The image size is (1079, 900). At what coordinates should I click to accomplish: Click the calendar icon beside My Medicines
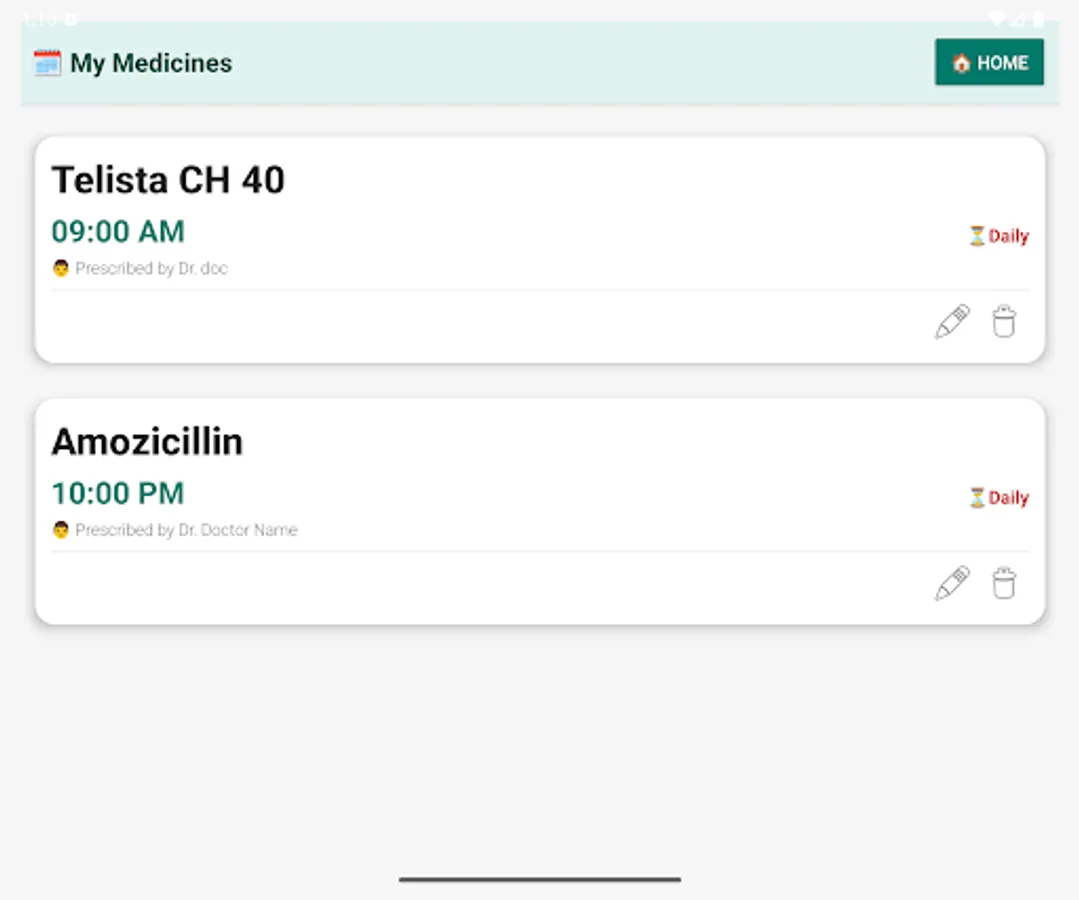coord(46,62)
